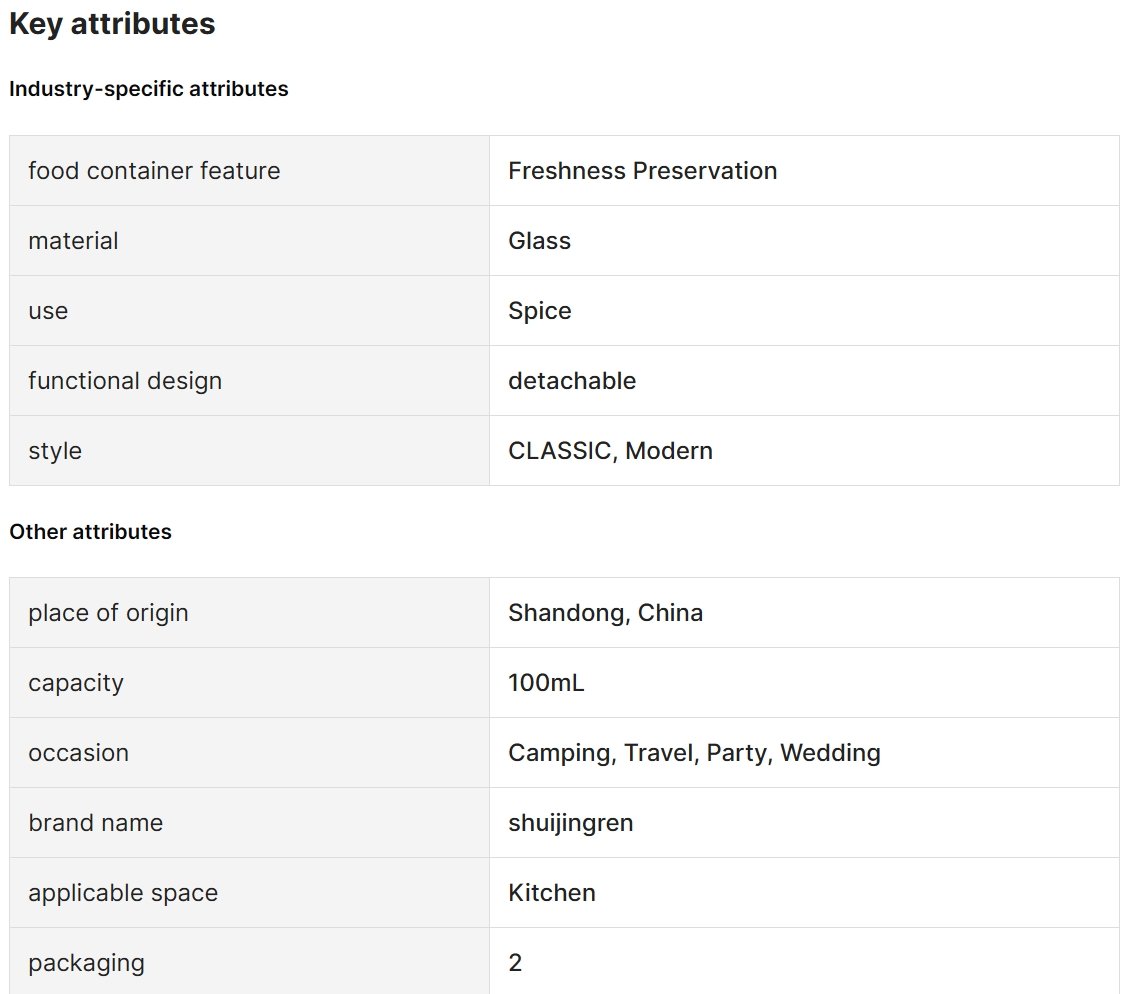Select the food container feature label
Image resolution: width=1128 pixels, height=994 pixels.
(154, 170)
